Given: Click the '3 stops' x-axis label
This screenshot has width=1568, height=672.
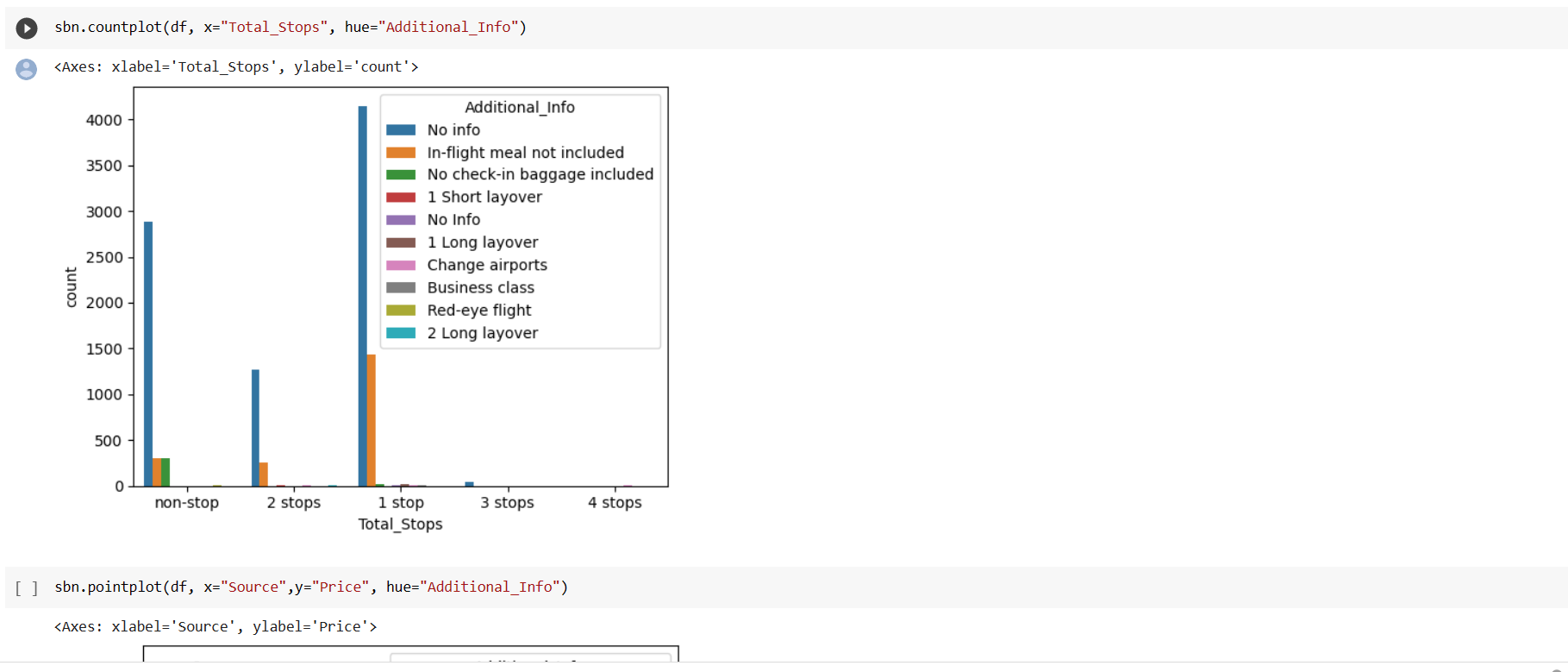Looking at the screenshot, I should point(508,502).
